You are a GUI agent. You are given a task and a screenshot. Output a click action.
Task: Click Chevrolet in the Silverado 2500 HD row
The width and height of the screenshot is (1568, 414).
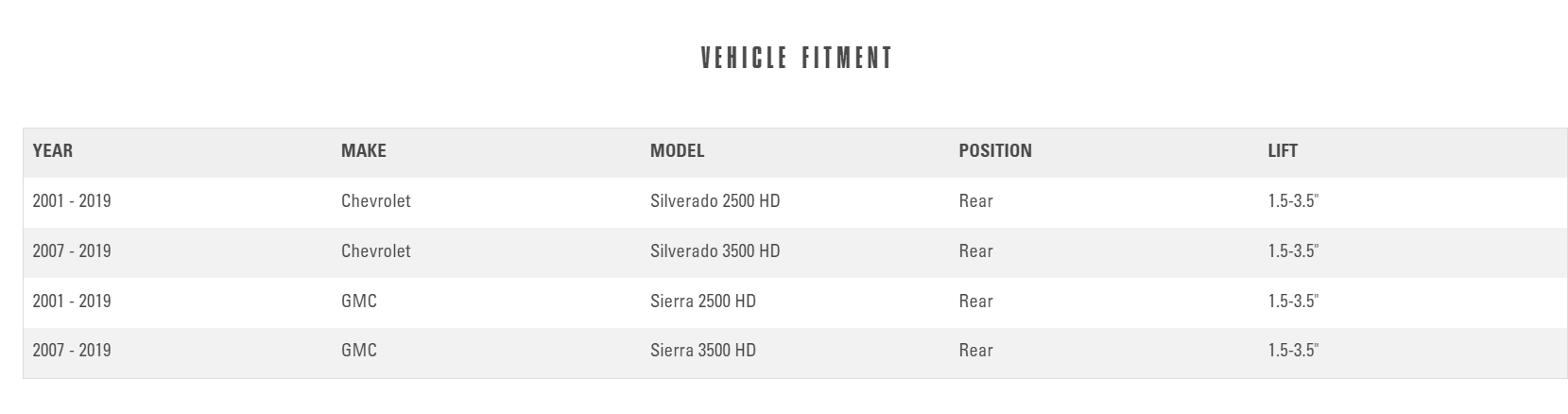pyautogui.click(x=376, y=201)
